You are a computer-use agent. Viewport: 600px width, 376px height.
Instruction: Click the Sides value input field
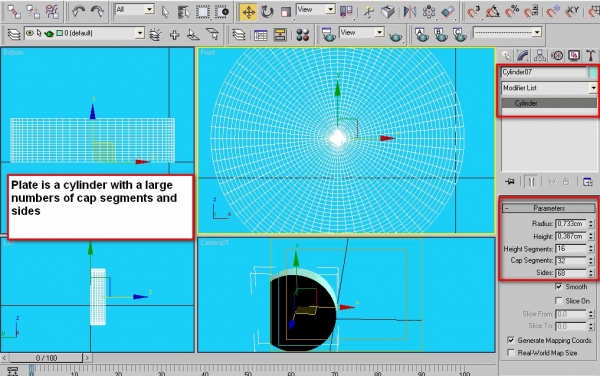pos(571,273)
